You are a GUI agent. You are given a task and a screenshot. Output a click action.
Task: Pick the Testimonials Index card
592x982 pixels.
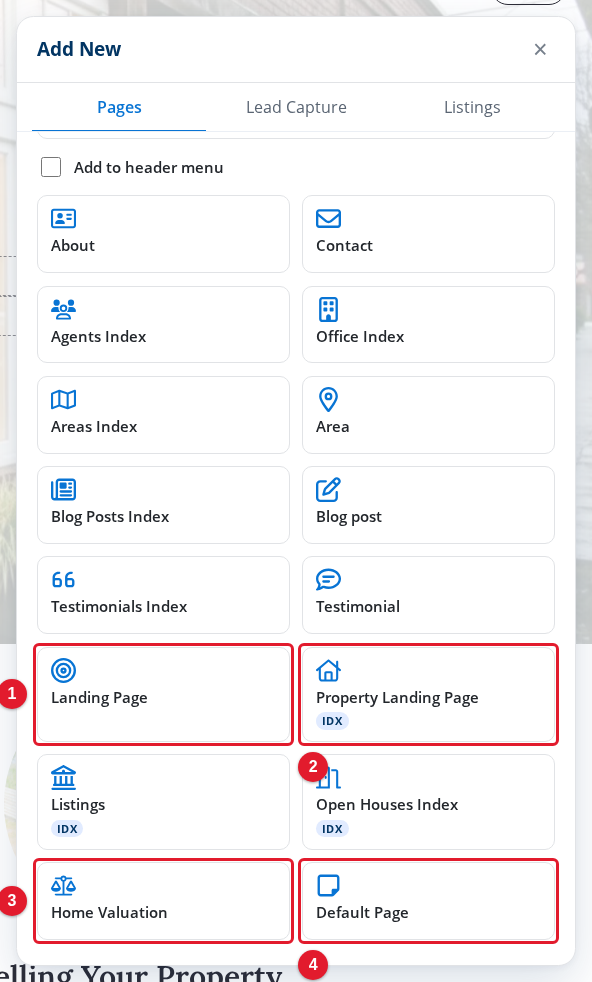164,595
